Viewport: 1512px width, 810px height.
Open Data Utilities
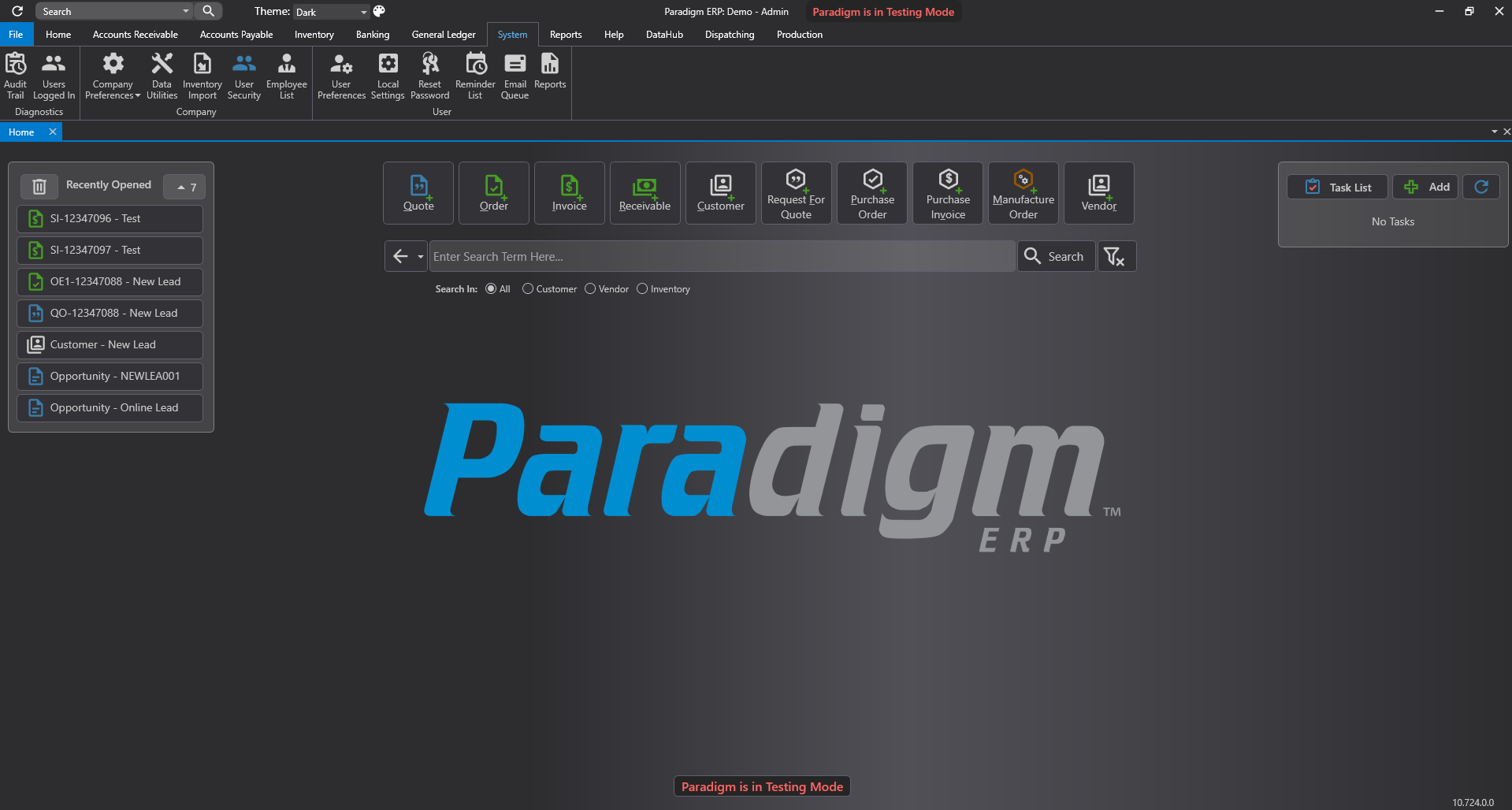[x=162, y=76]
